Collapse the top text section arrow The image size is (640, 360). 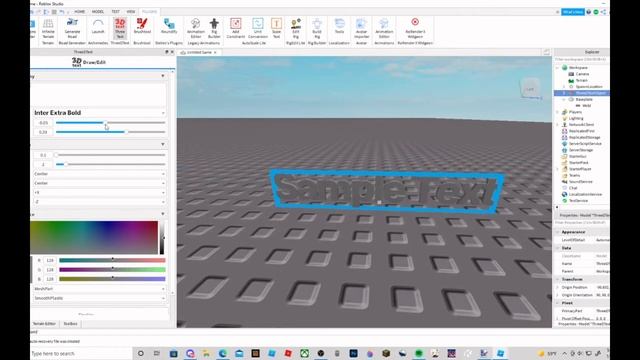click(163, 76)
